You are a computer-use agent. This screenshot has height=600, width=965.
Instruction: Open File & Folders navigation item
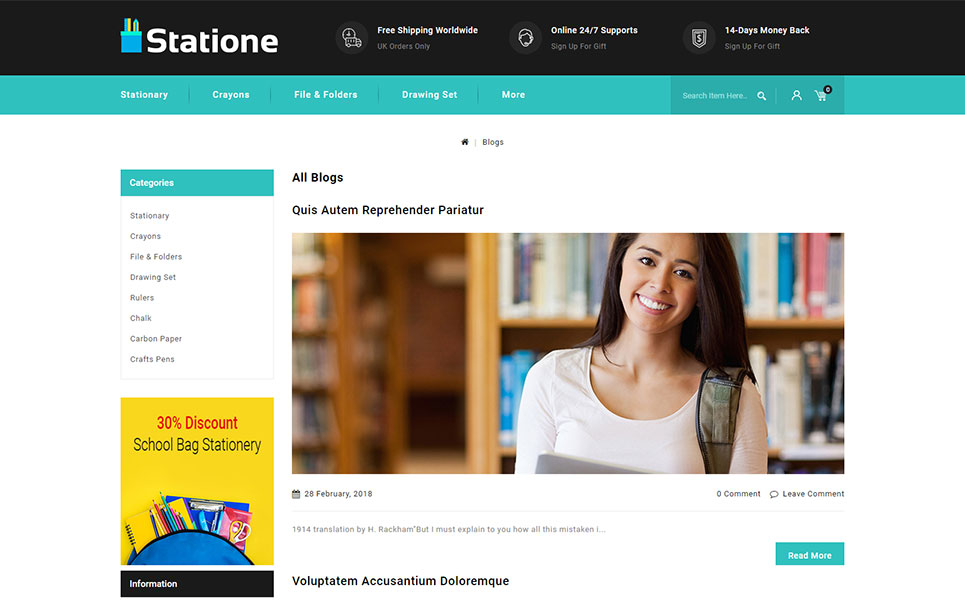point(326,95)
